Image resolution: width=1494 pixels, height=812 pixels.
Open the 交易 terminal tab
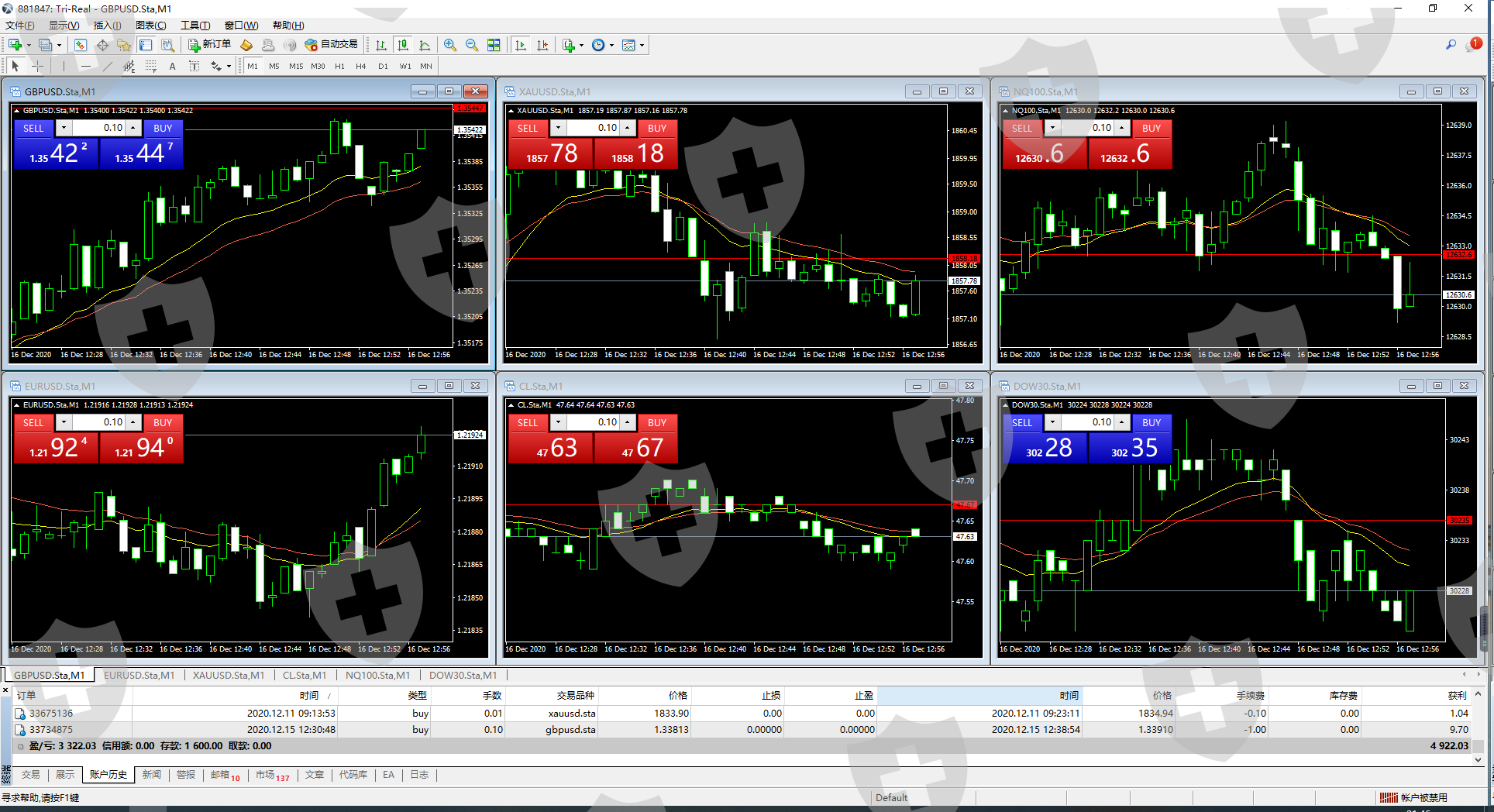[x=31, y=775]
